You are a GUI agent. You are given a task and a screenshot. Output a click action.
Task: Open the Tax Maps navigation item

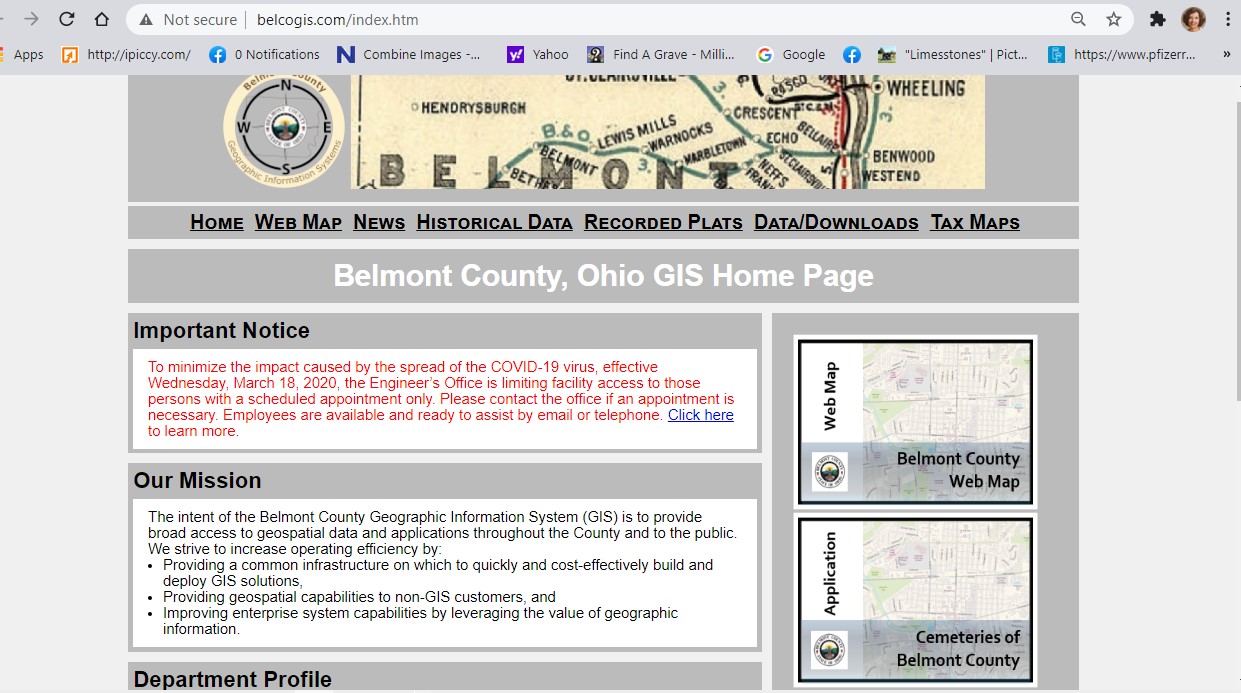tap(974, 222)
